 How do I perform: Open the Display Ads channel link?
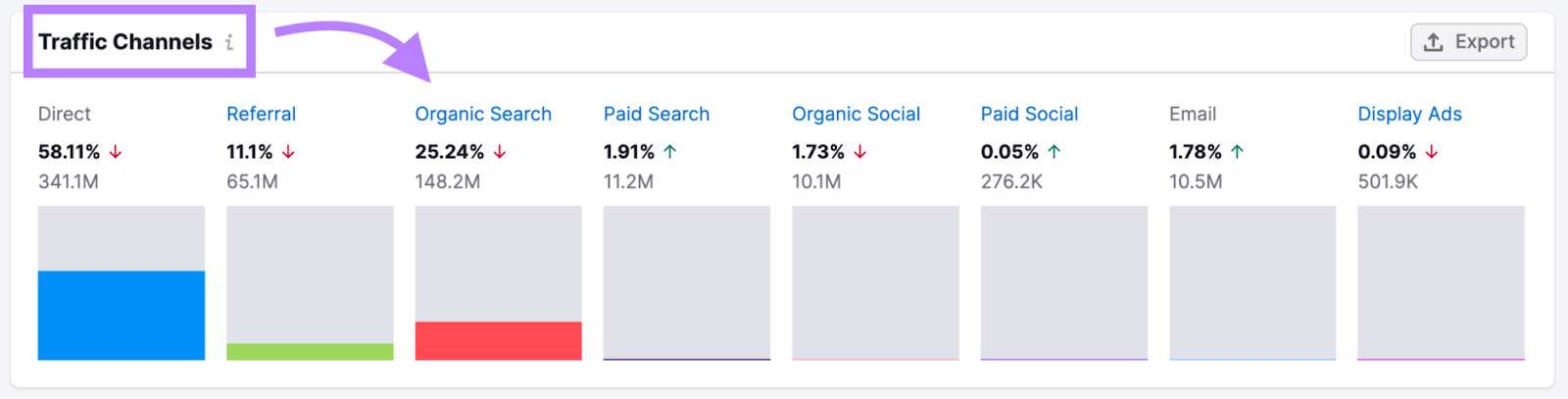[1409, 114]
